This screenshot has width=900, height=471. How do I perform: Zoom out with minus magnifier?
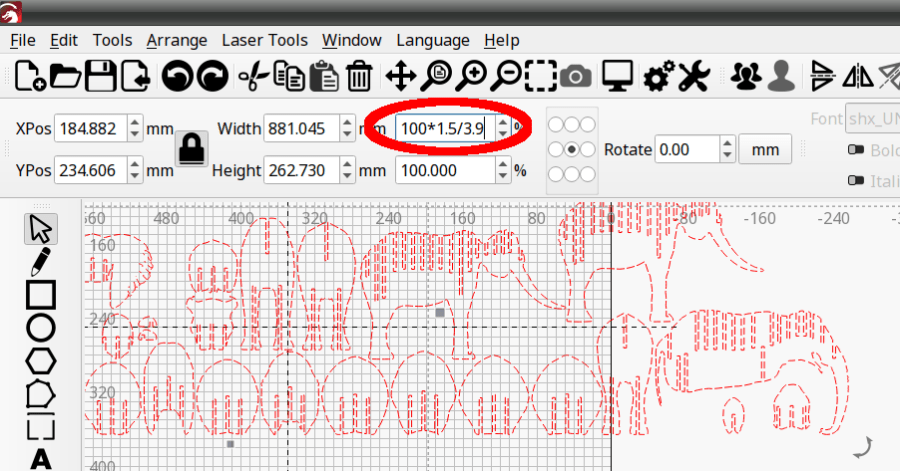click(506, 76)
